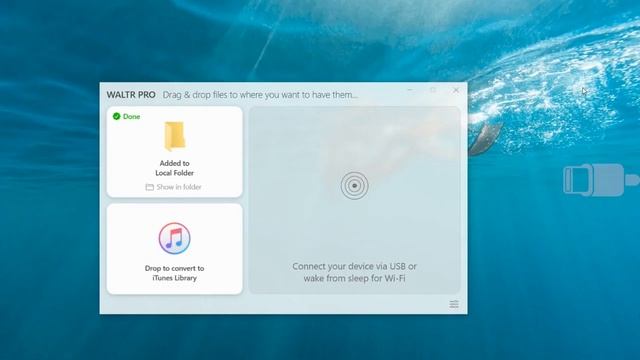The image size is (640, 360).
Task: Maximize the WALTR PRO window
Action: click(433, 90)
